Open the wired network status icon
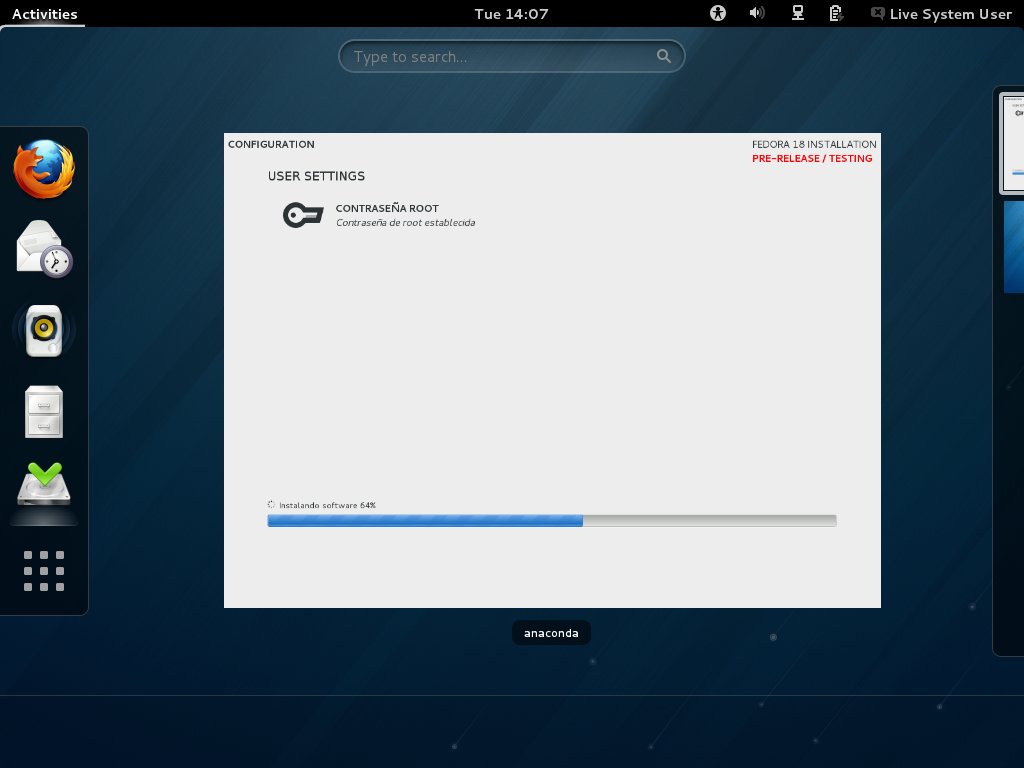Viewport: 1024px width, 768px height. click(798, 14)
